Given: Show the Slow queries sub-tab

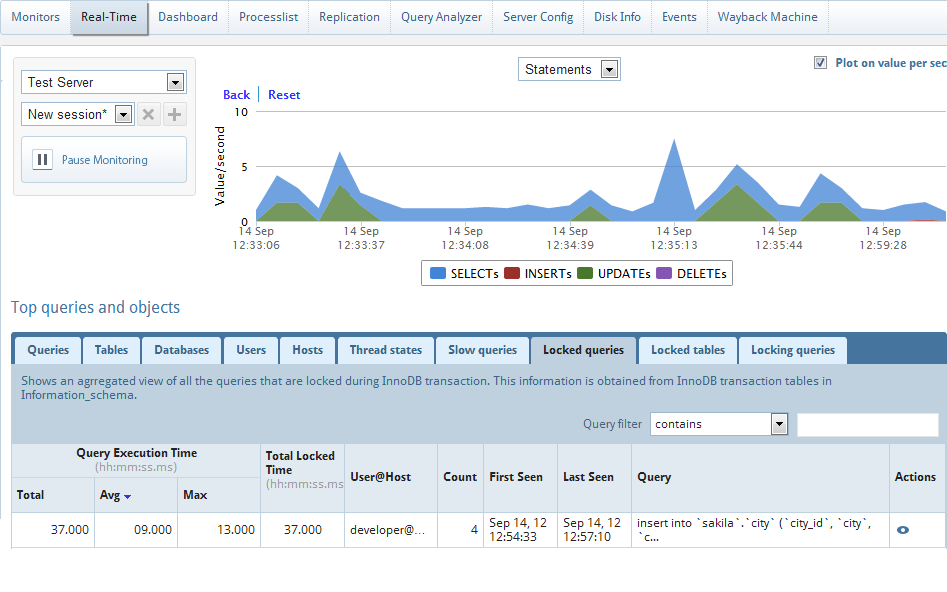Looking at the screenshot, I should click(483, 350).
